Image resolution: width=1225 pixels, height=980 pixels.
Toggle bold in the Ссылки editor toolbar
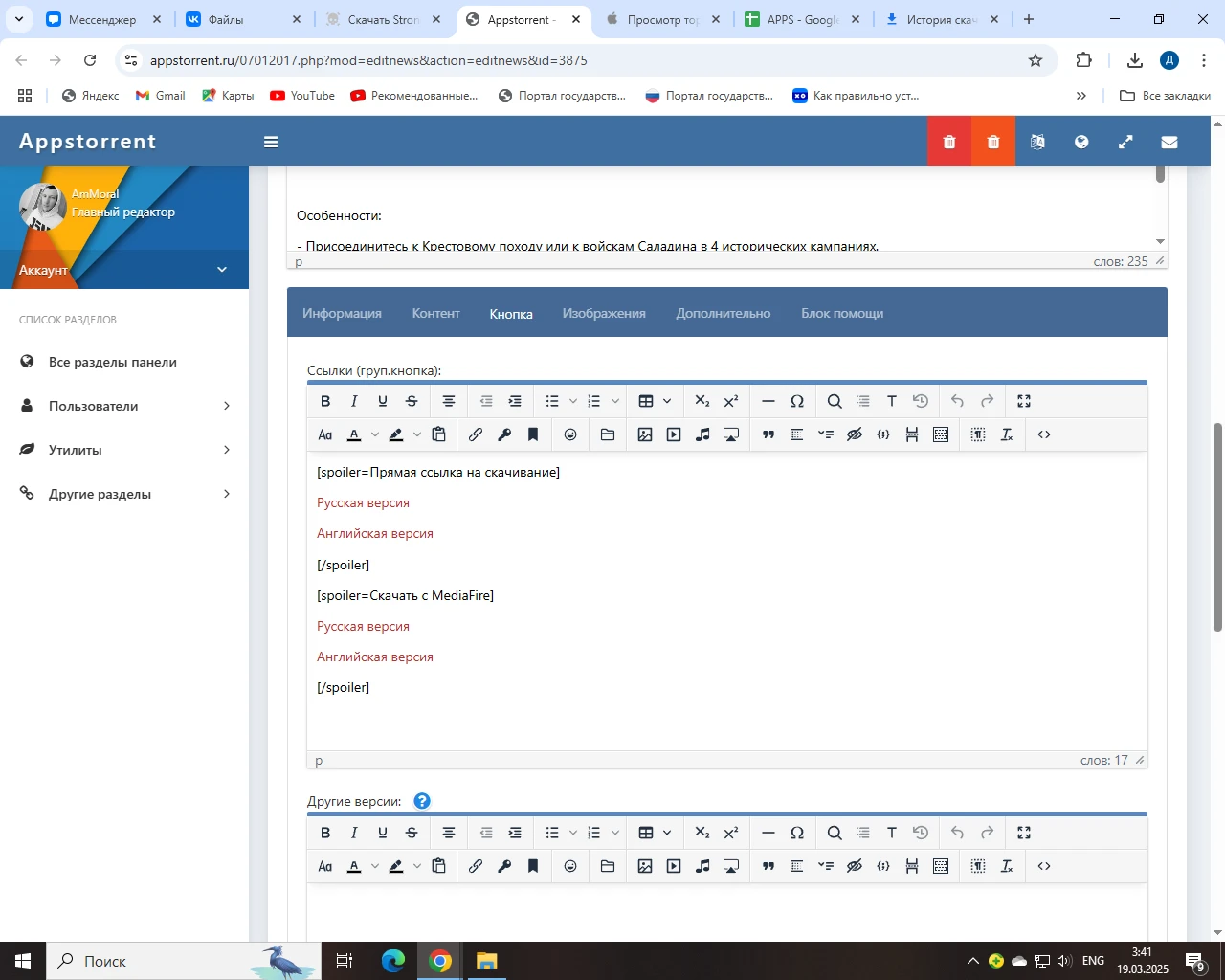[x=325, y=401]
